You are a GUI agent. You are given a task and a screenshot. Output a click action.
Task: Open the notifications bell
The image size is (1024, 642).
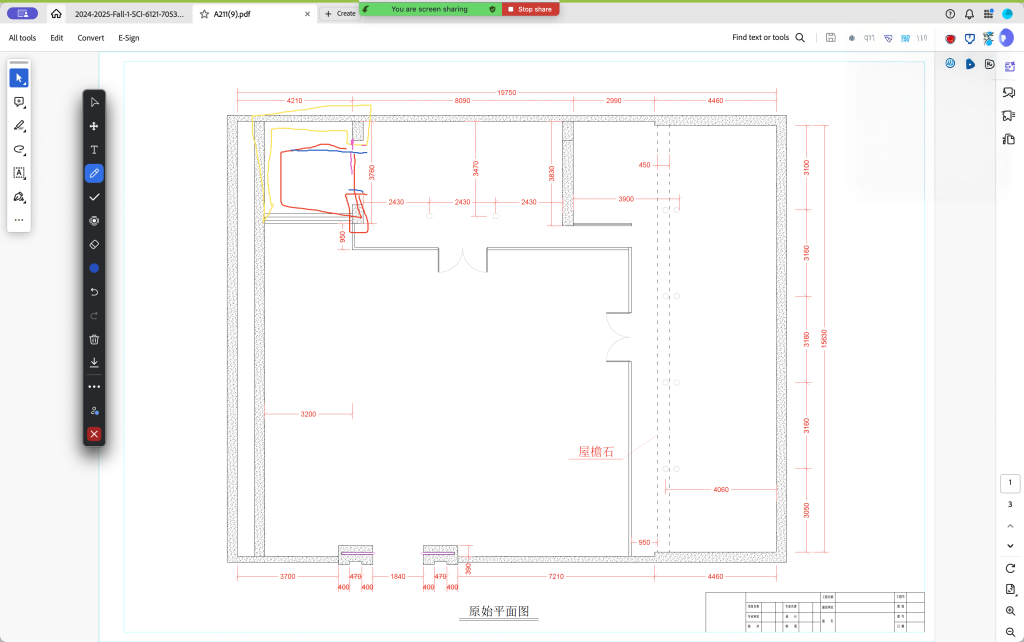point(969,14)
